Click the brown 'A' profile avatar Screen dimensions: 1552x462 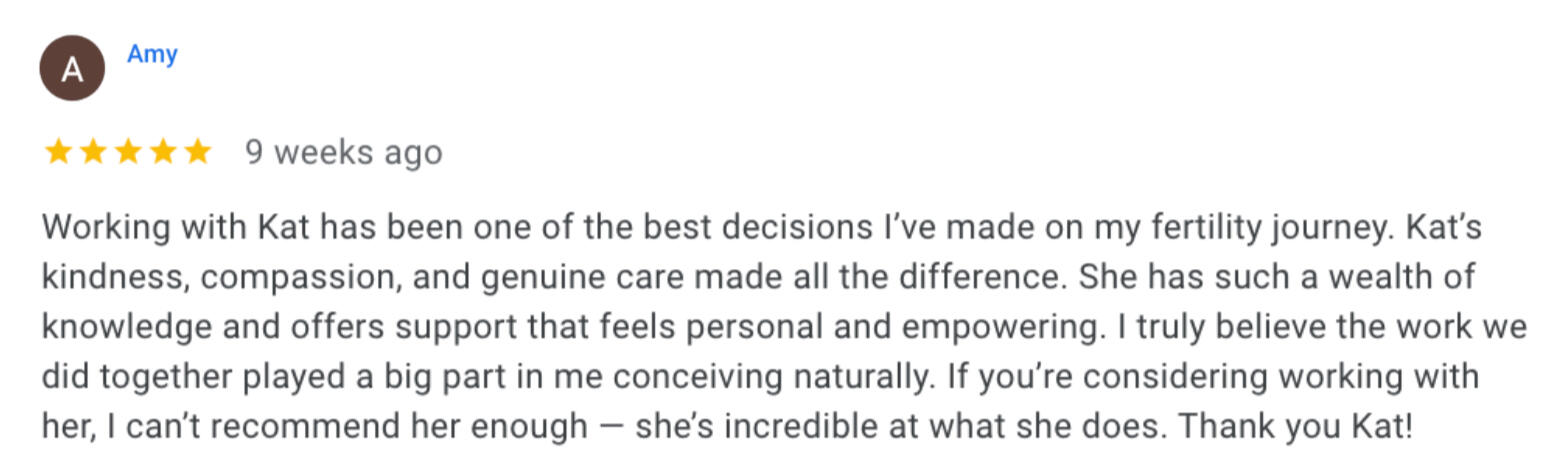tap(71, 68)
